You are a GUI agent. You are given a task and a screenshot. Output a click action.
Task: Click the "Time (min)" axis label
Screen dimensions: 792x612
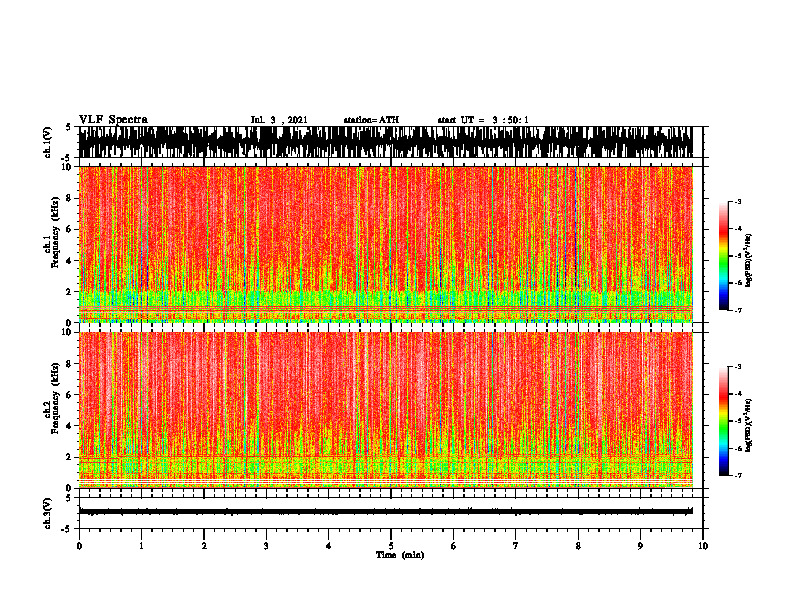click(400, 555)
